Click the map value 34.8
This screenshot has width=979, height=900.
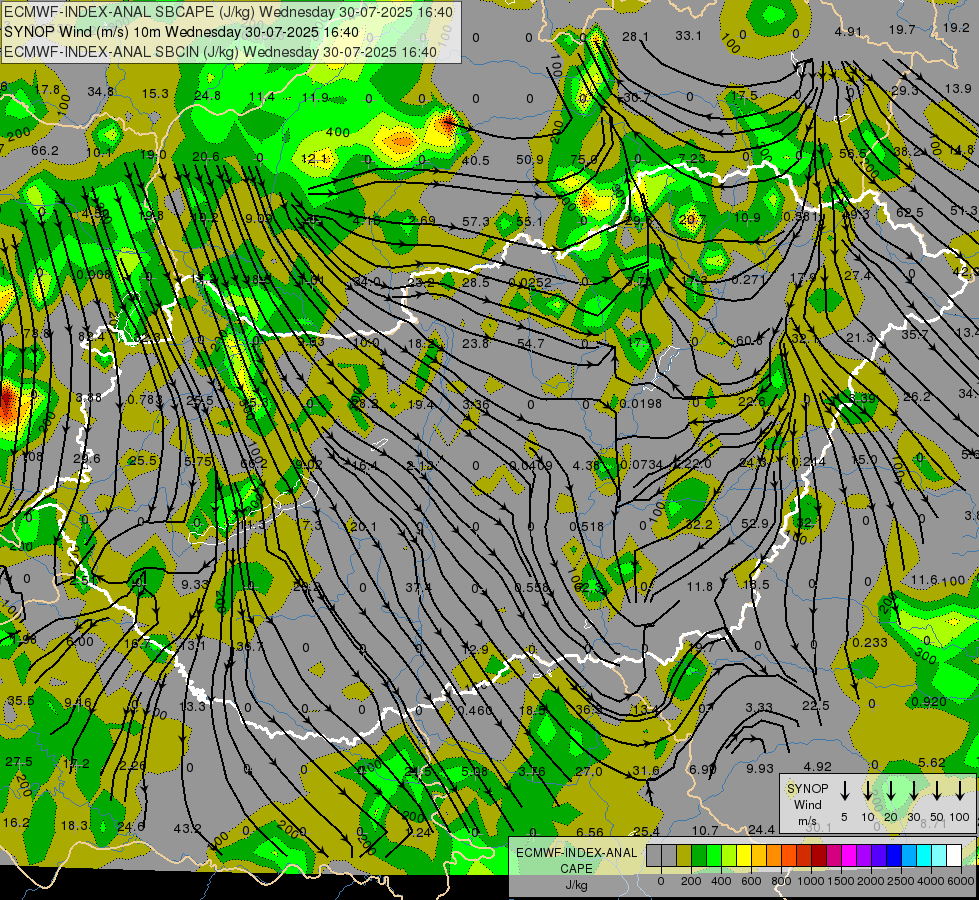101,92
